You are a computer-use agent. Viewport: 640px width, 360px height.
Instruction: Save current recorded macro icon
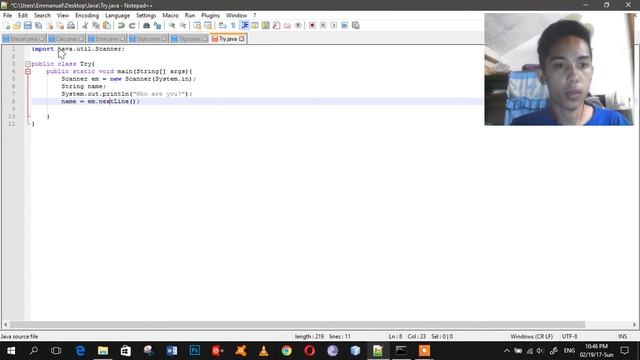356,25
